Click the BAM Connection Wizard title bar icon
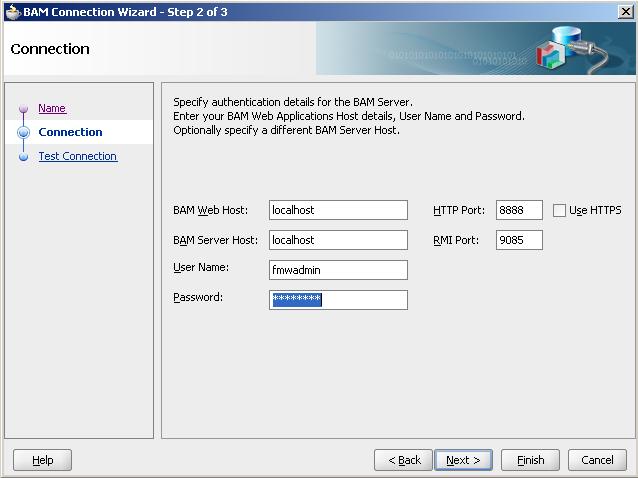Screen dimensions: 638x478 pos(12,11)
